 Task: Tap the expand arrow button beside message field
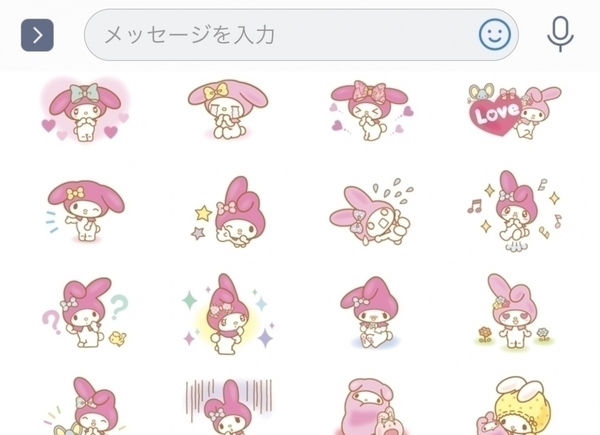pyautogui.click(x=37, y=35)
